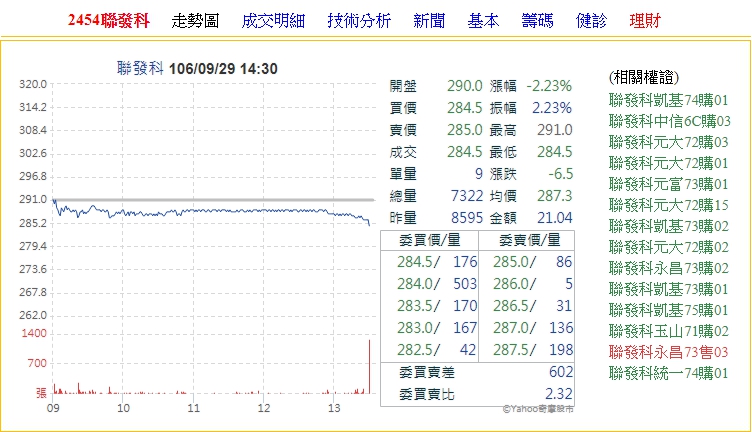Click the 均價 value 287.3

(555, 196)
